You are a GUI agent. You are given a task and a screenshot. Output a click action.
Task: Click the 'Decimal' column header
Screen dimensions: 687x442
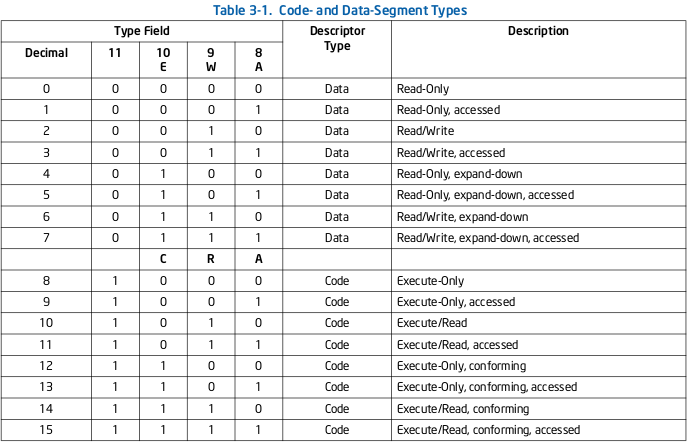46,53
